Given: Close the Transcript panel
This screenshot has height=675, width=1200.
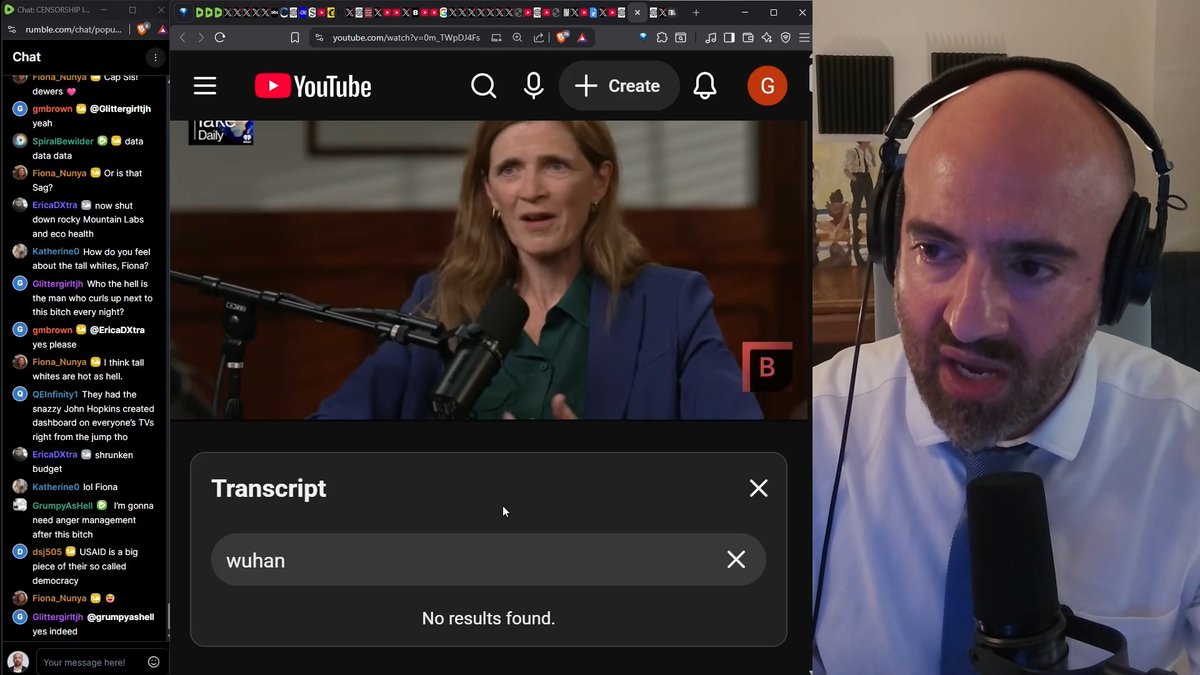Looking at the screenshot, I should pos(759,488).
